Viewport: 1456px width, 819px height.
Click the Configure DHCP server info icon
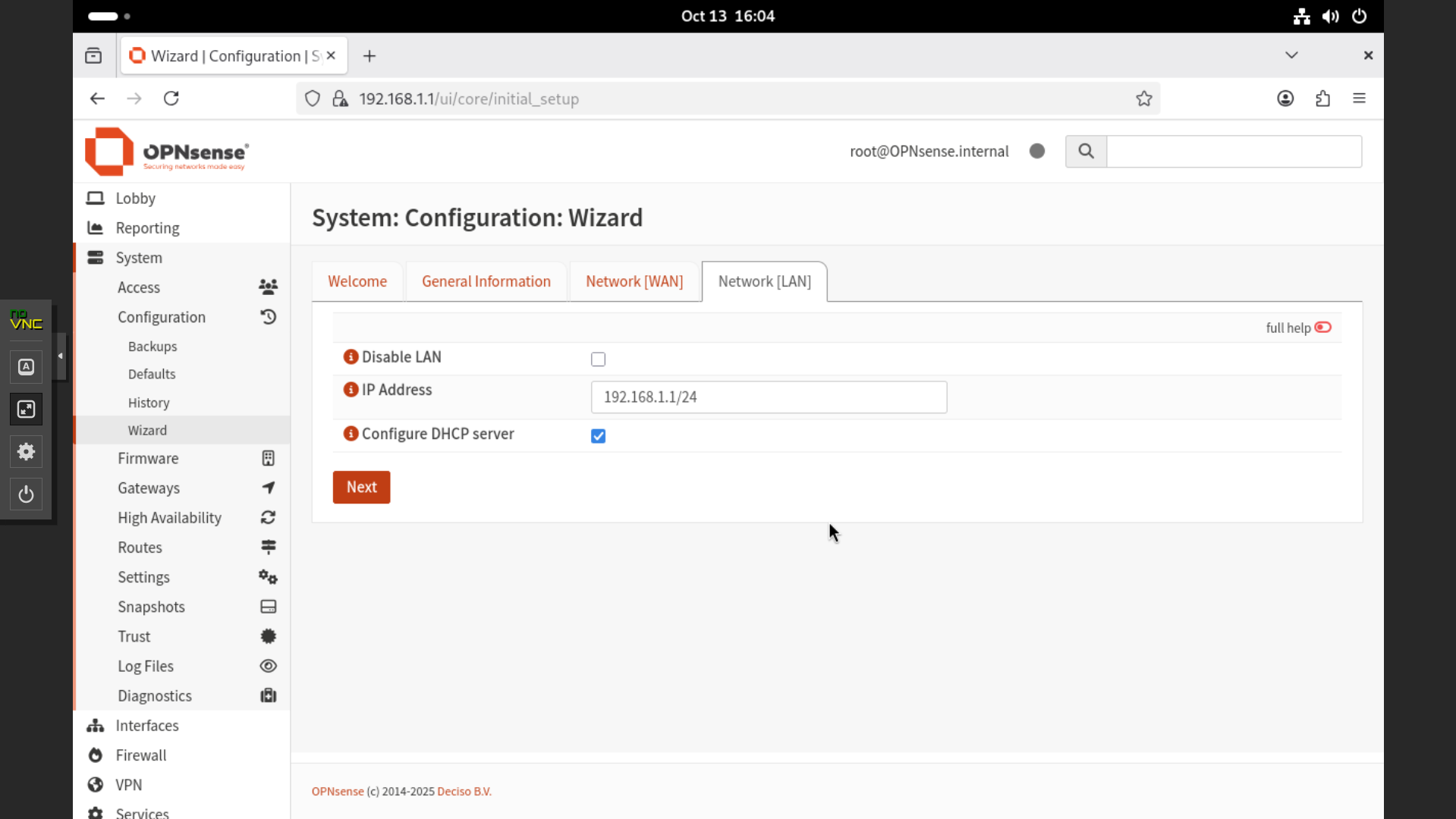click(x=351, y=434)
